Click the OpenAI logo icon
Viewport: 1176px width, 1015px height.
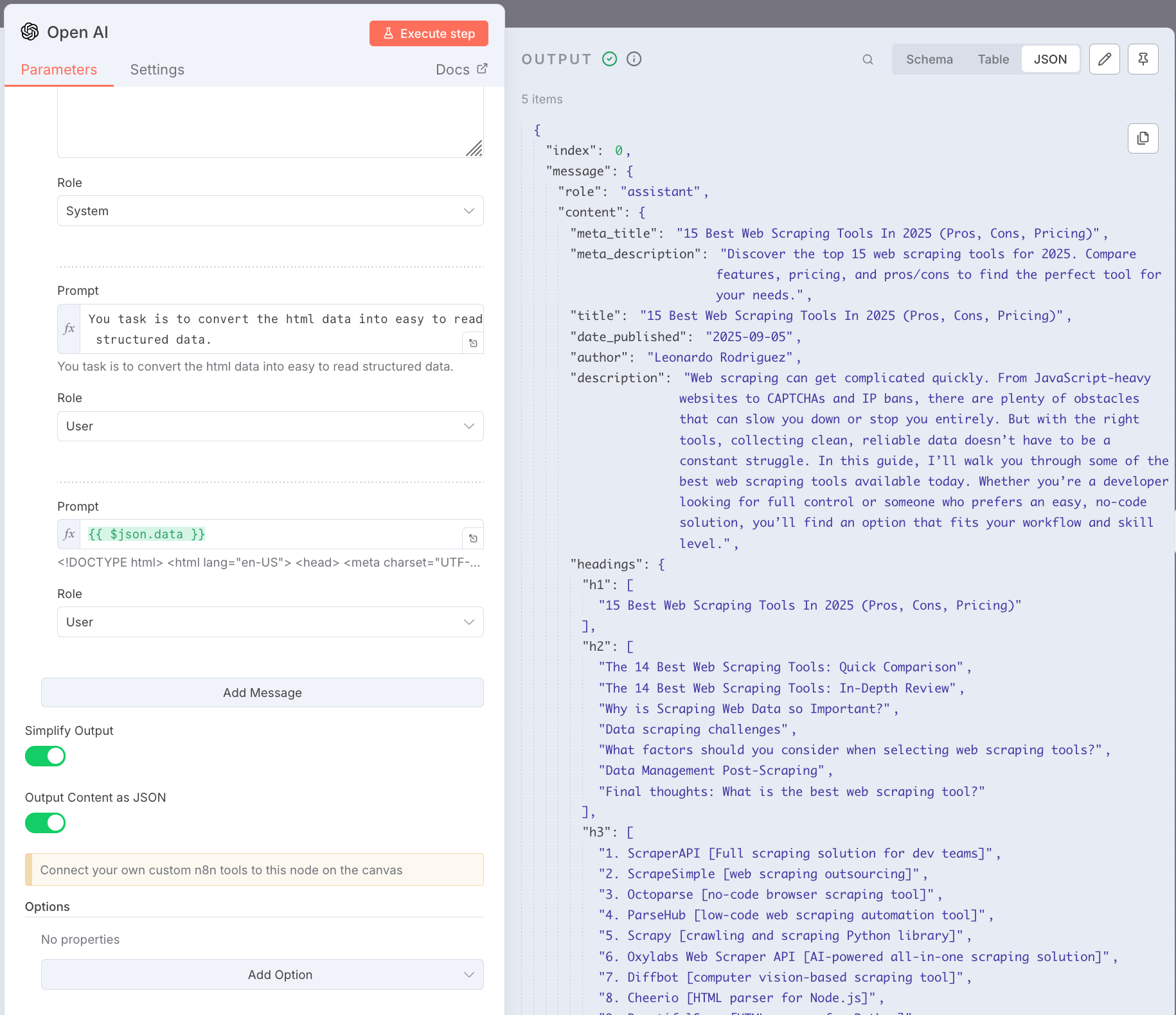tap(30, 31)
